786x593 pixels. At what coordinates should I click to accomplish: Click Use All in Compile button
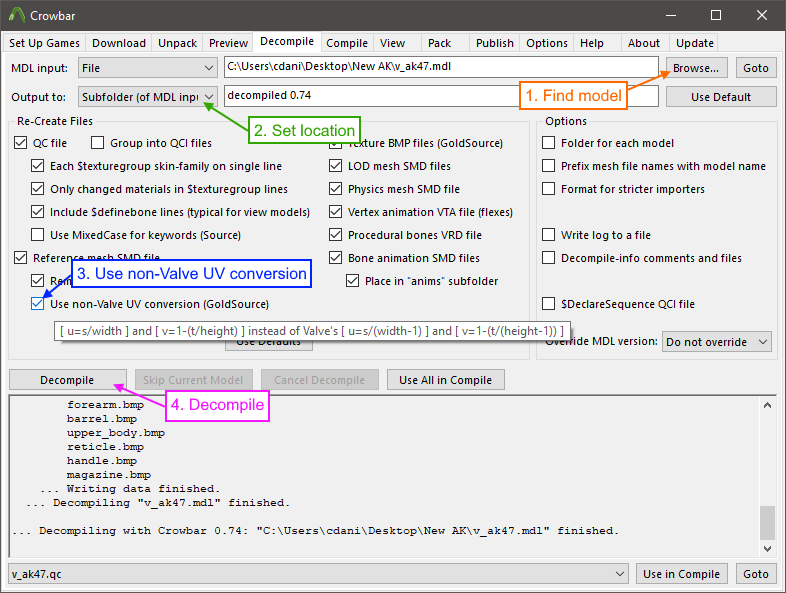point(446,380)
